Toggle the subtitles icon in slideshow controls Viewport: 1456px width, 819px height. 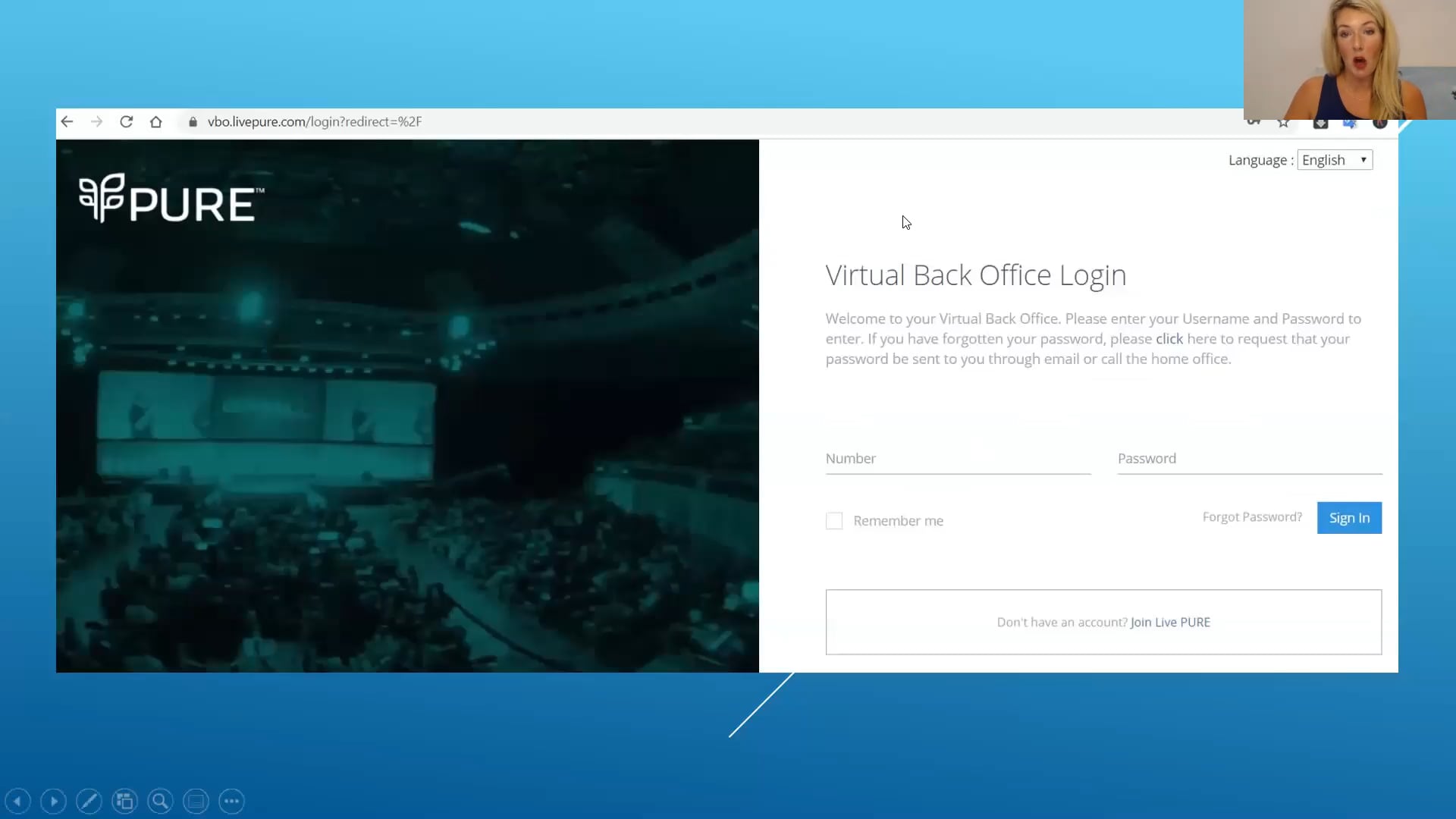[x=196, y=801]
